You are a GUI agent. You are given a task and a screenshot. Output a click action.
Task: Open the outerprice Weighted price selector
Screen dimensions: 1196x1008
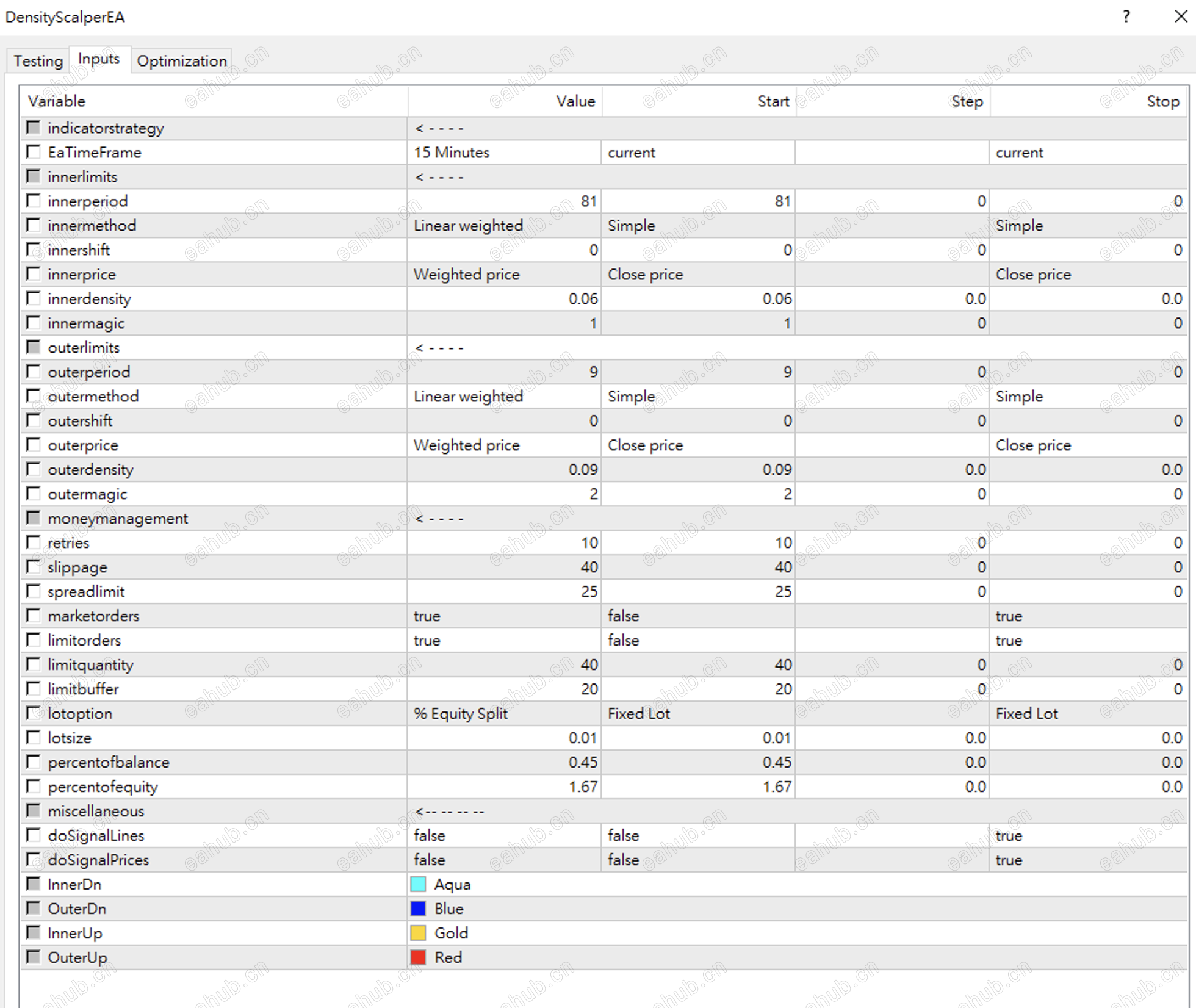pos(503,445)
